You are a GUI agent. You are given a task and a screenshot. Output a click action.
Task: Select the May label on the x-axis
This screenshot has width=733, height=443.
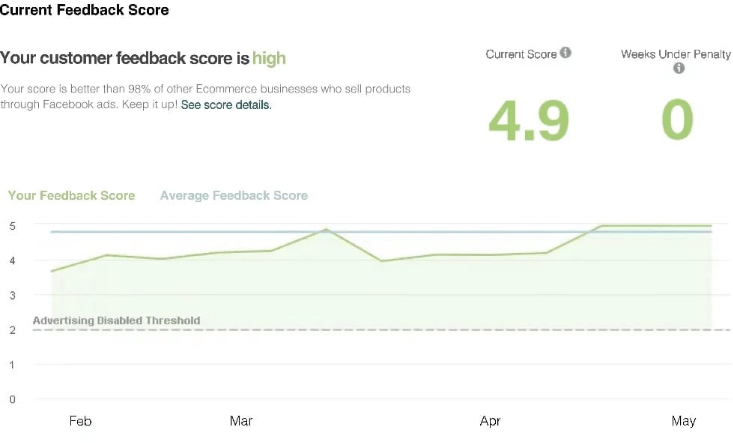pyautogui.click(x=684, y=421)
